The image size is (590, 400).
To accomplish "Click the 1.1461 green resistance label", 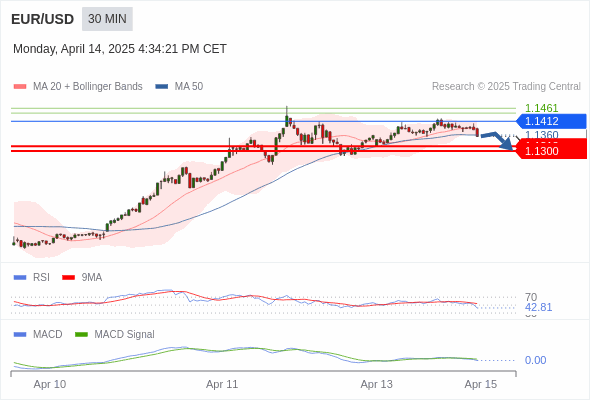I will click(541, 108).
